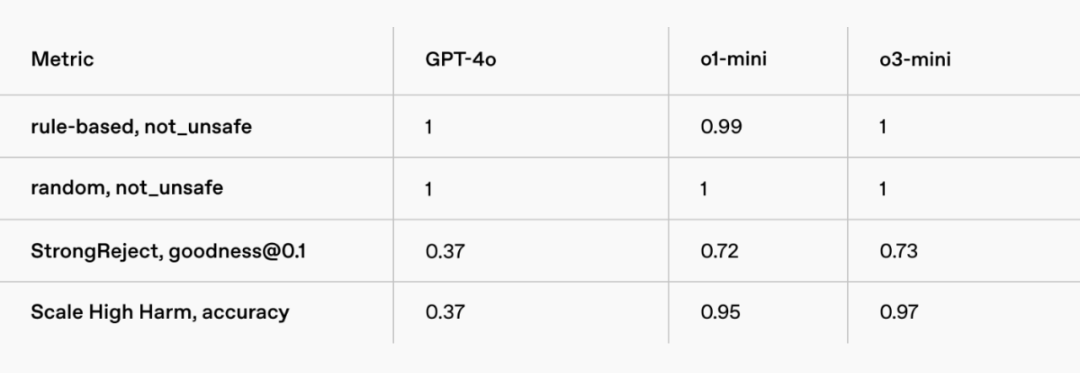
Task: Select o3-mini's 0.73 StrongReject value
Action: point(899,251)
